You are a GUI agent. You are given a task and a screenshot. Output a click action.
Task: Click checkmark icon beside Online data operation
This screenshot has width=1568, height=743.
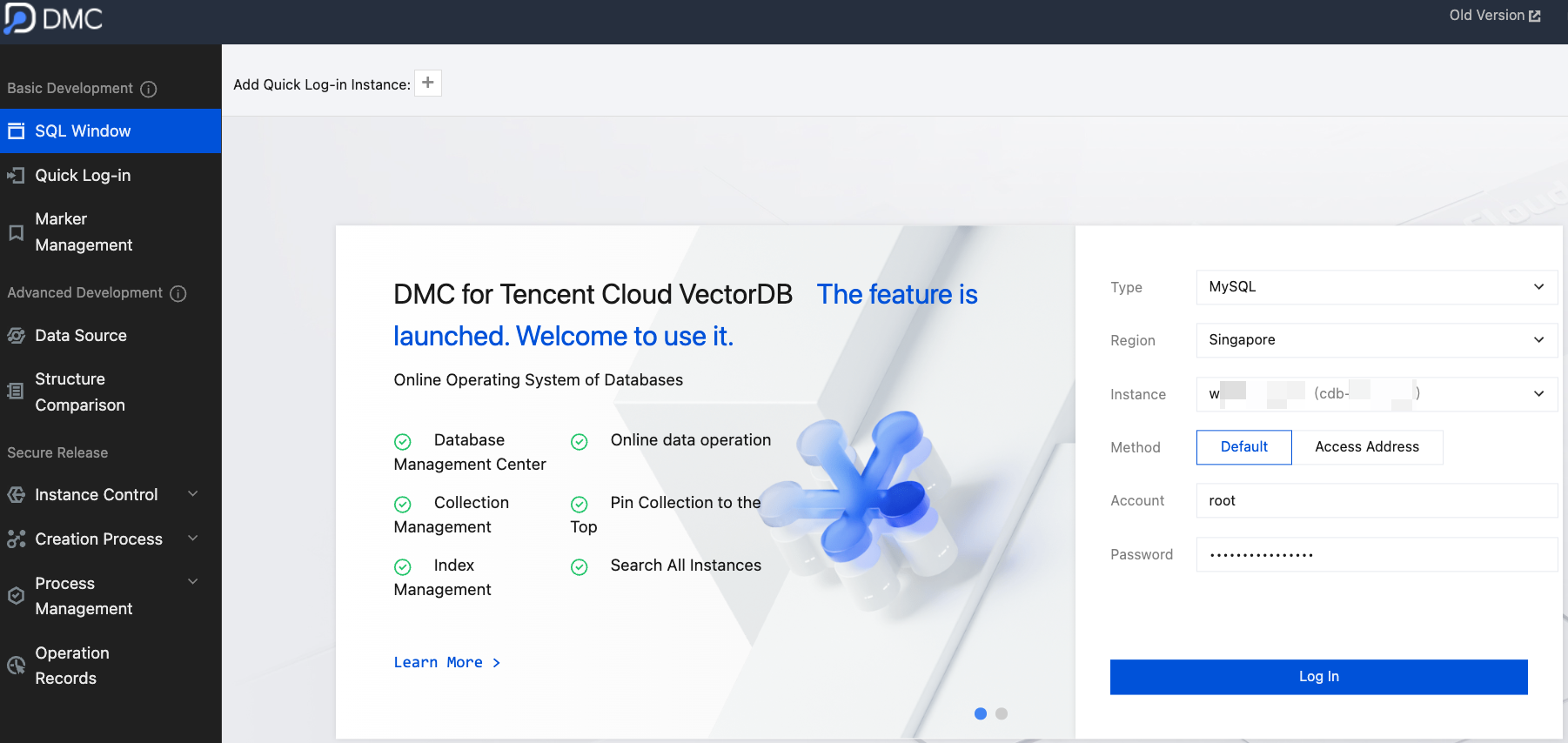pos(580,442)
